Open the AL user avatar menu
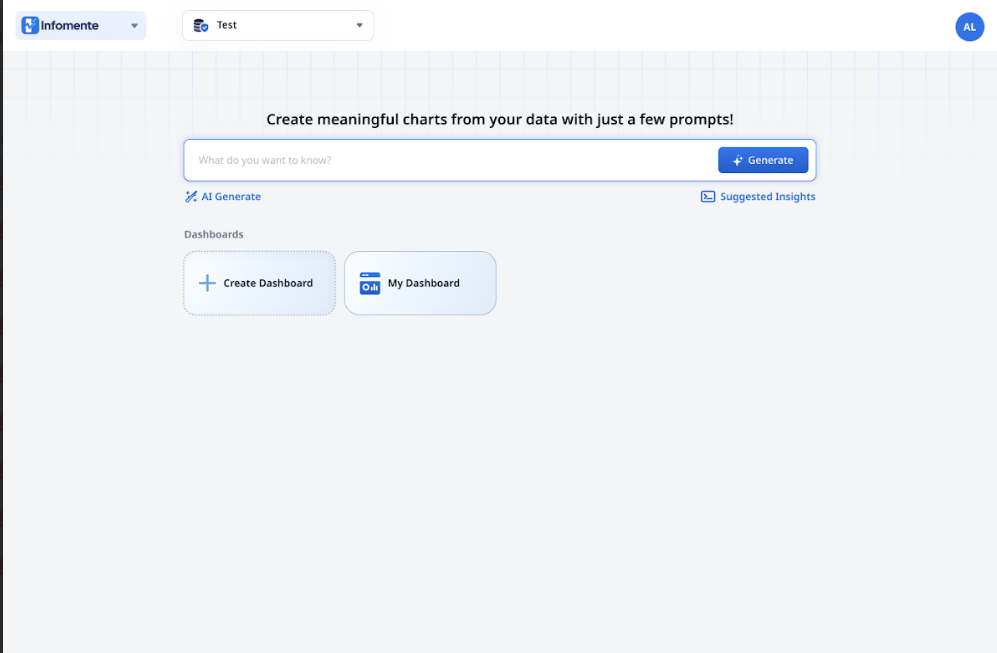Image resolution: width=997 pixels, height=653 pixels. [969, 27]
